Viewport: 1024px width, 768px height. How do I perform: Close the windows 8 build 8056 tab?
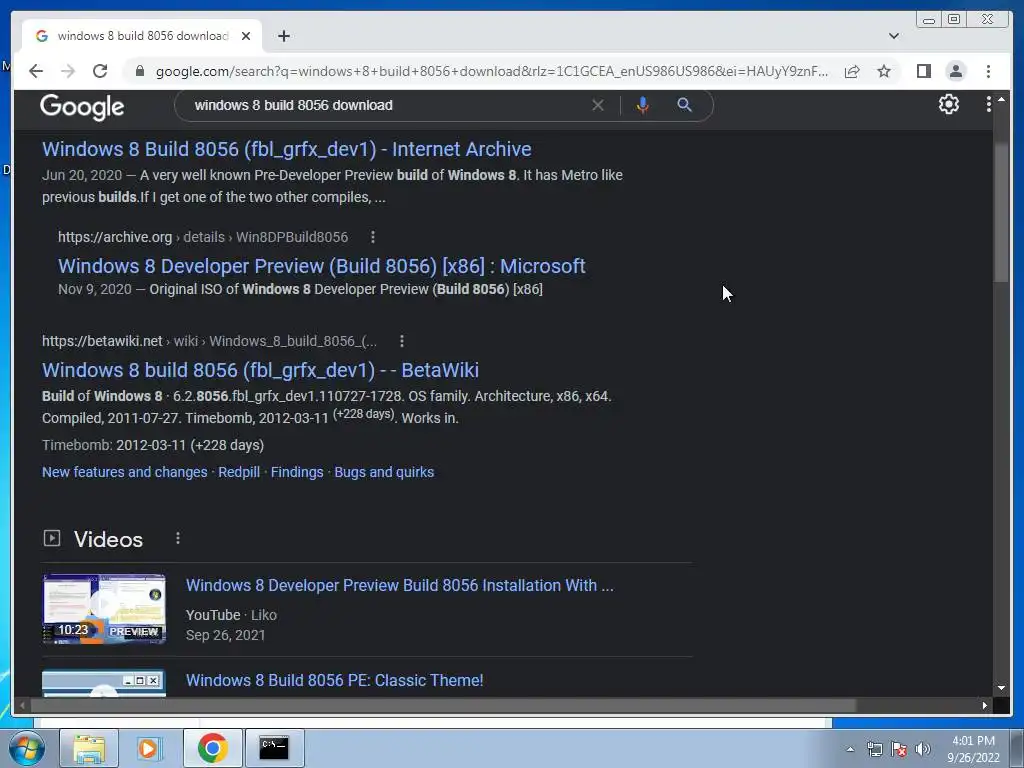tap(246, 36)
